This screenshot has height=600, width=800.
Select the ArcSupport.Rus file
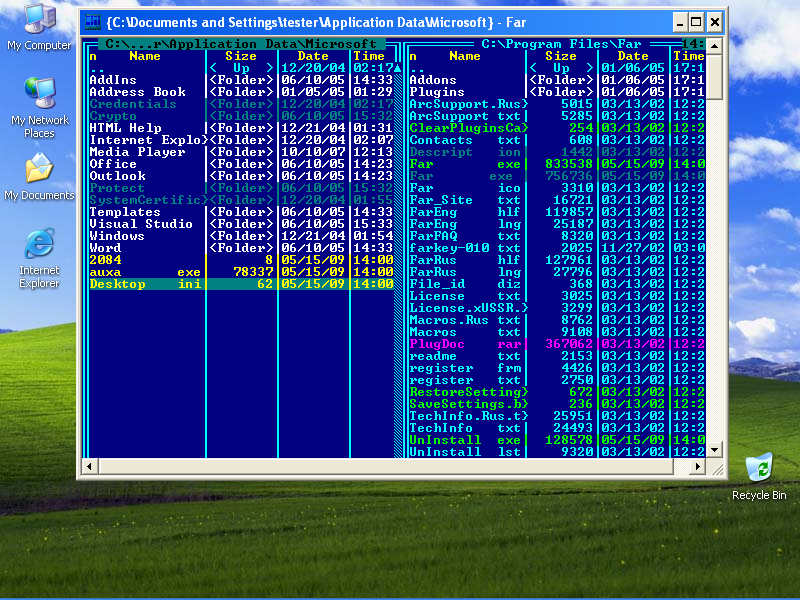tap(557, 104)
